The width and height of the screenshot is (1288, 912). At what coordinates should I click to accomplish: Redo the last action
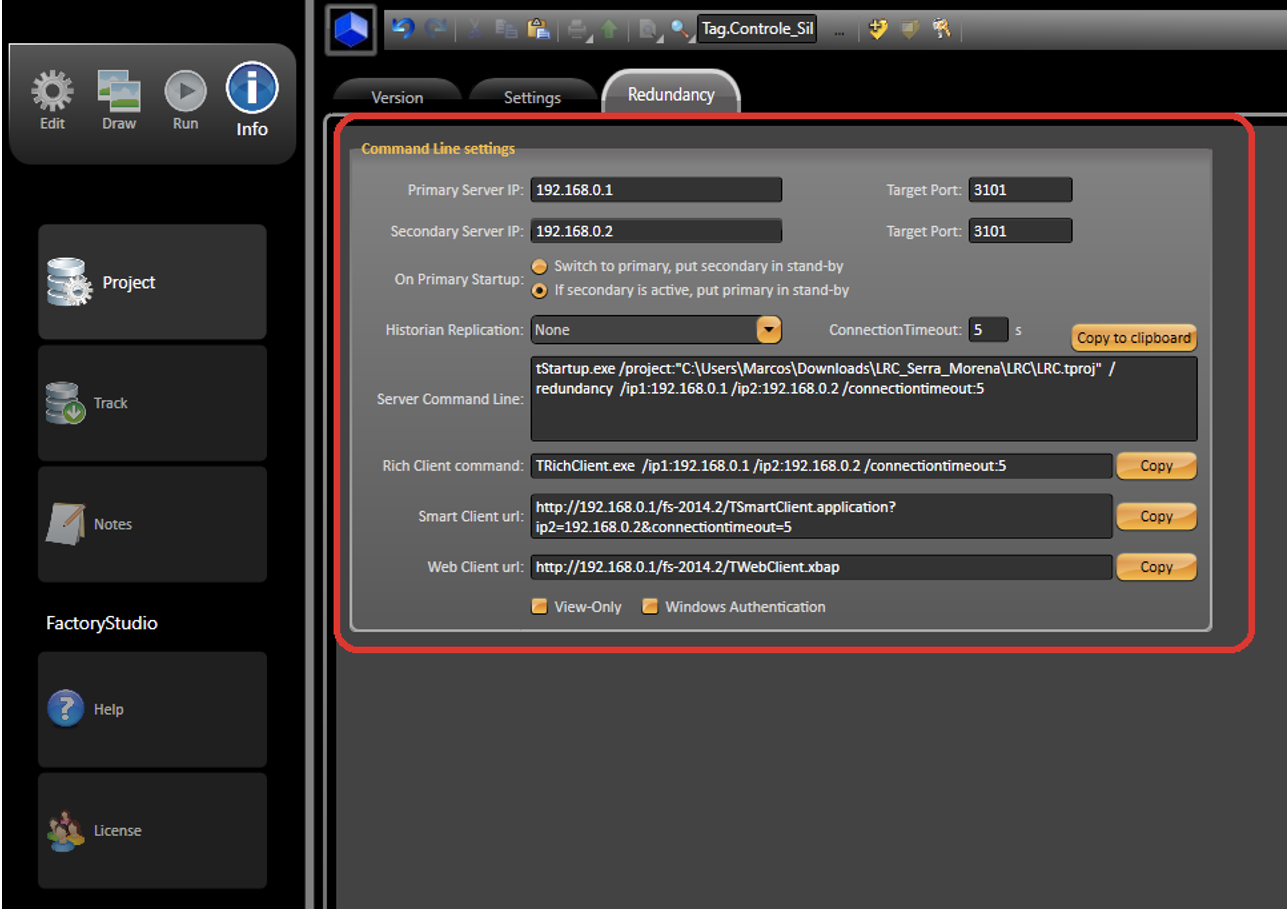click(x=436, y=29)
